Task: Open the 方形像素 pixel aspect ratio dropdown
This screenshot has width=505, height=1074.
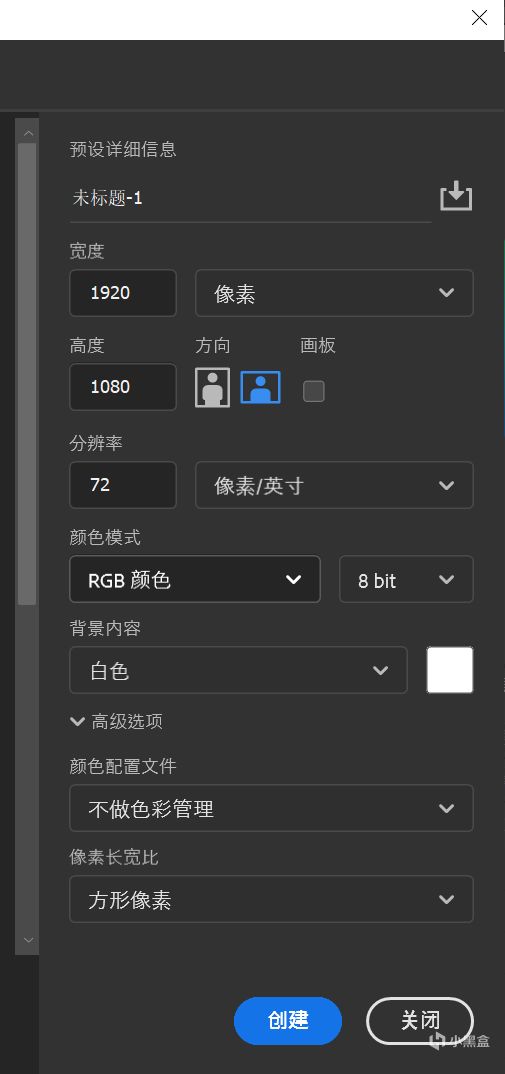Action: 272,899
